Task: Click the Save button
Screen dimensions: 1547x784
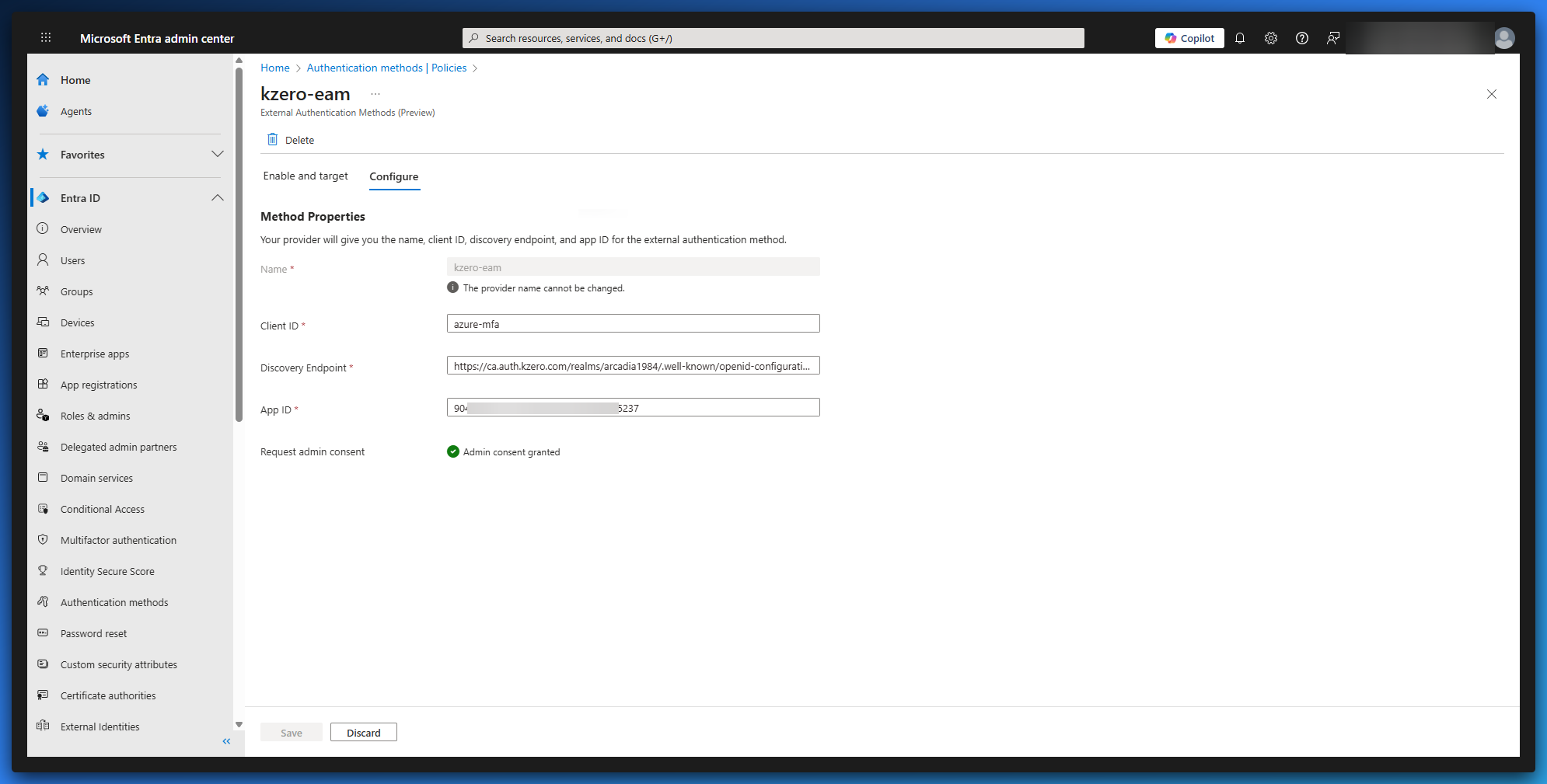Action: [x=292, y=732]
